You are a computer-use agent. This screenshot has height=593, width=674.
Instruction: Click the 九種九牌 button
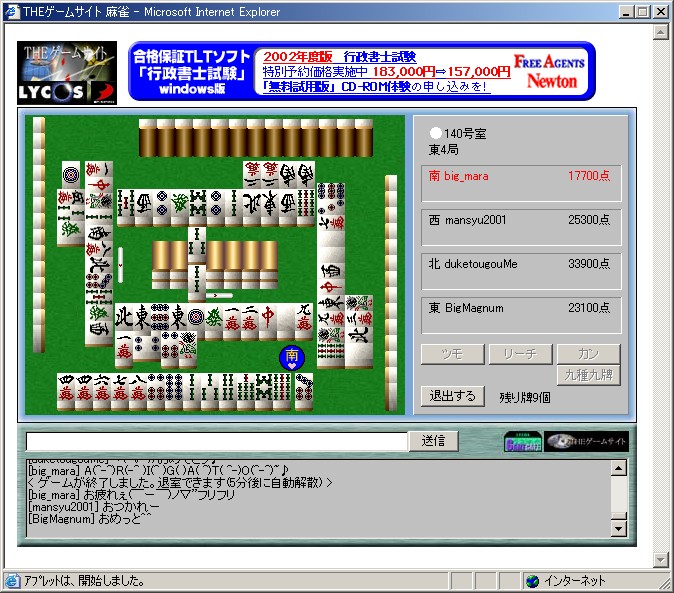point(587,376)
